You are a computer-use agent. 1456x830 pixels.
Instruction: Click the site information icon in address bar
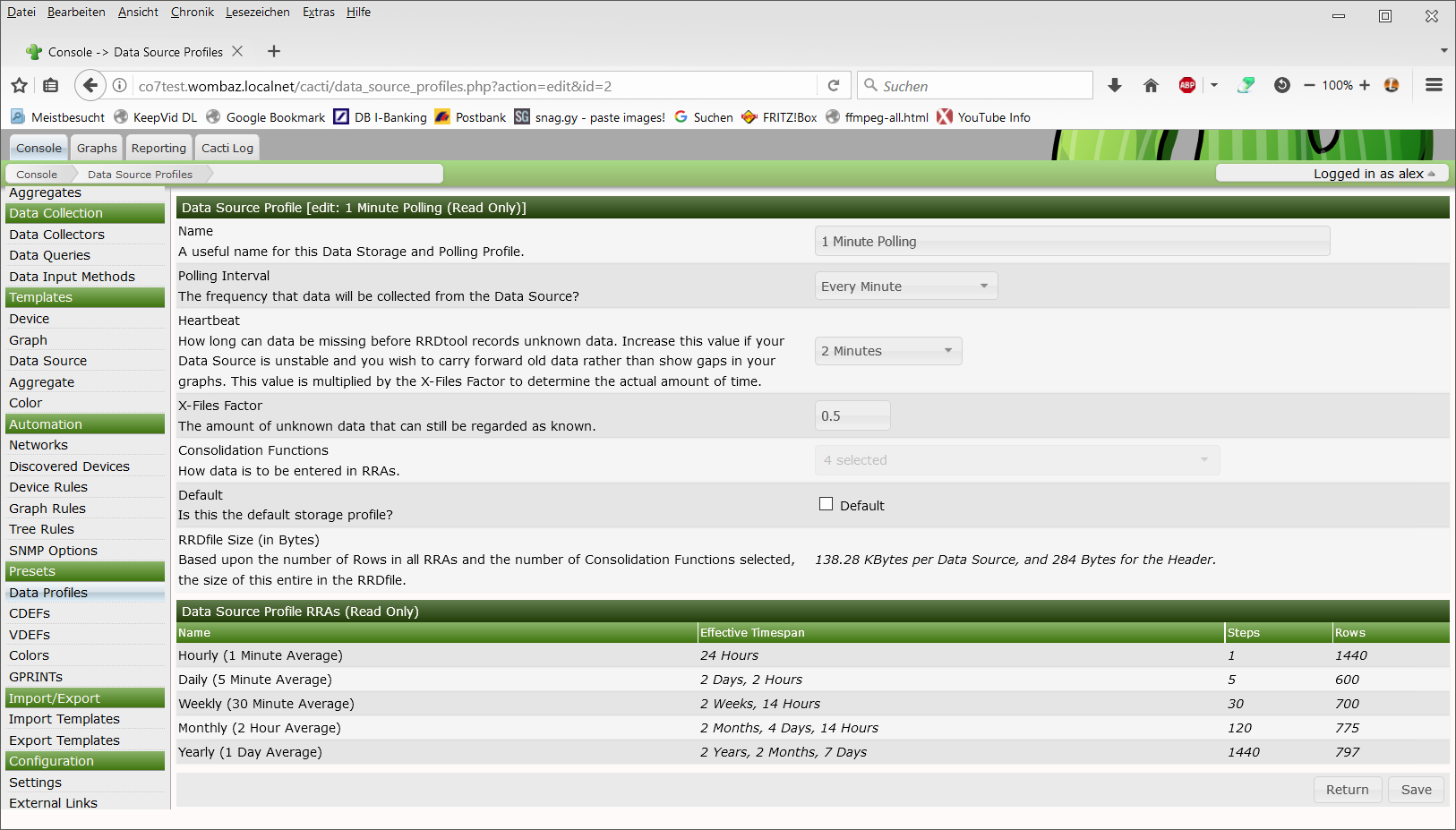click(119, 85)
